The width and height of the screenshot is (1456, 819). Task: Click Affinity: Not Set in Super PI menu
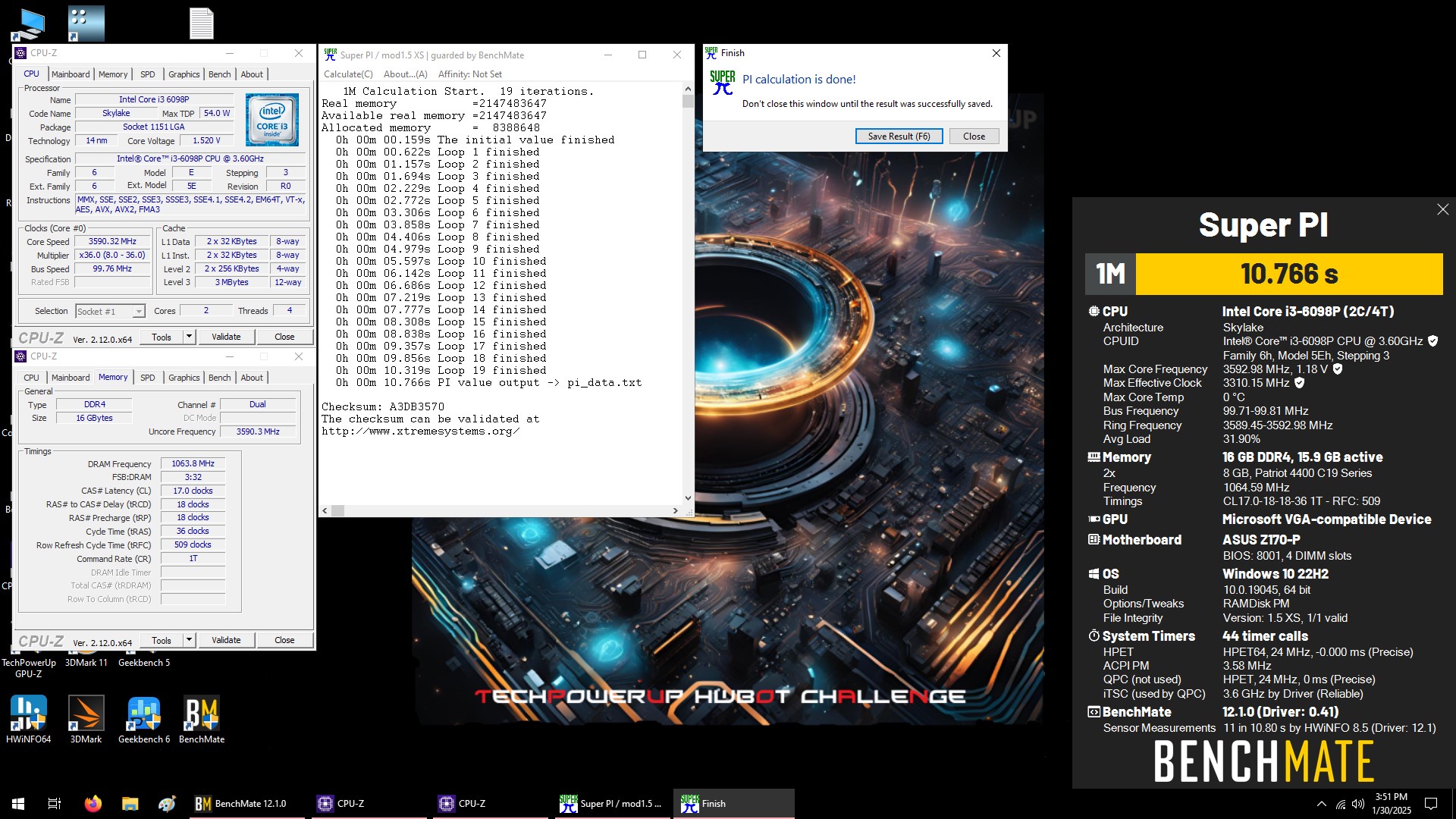tap(470, 74)
